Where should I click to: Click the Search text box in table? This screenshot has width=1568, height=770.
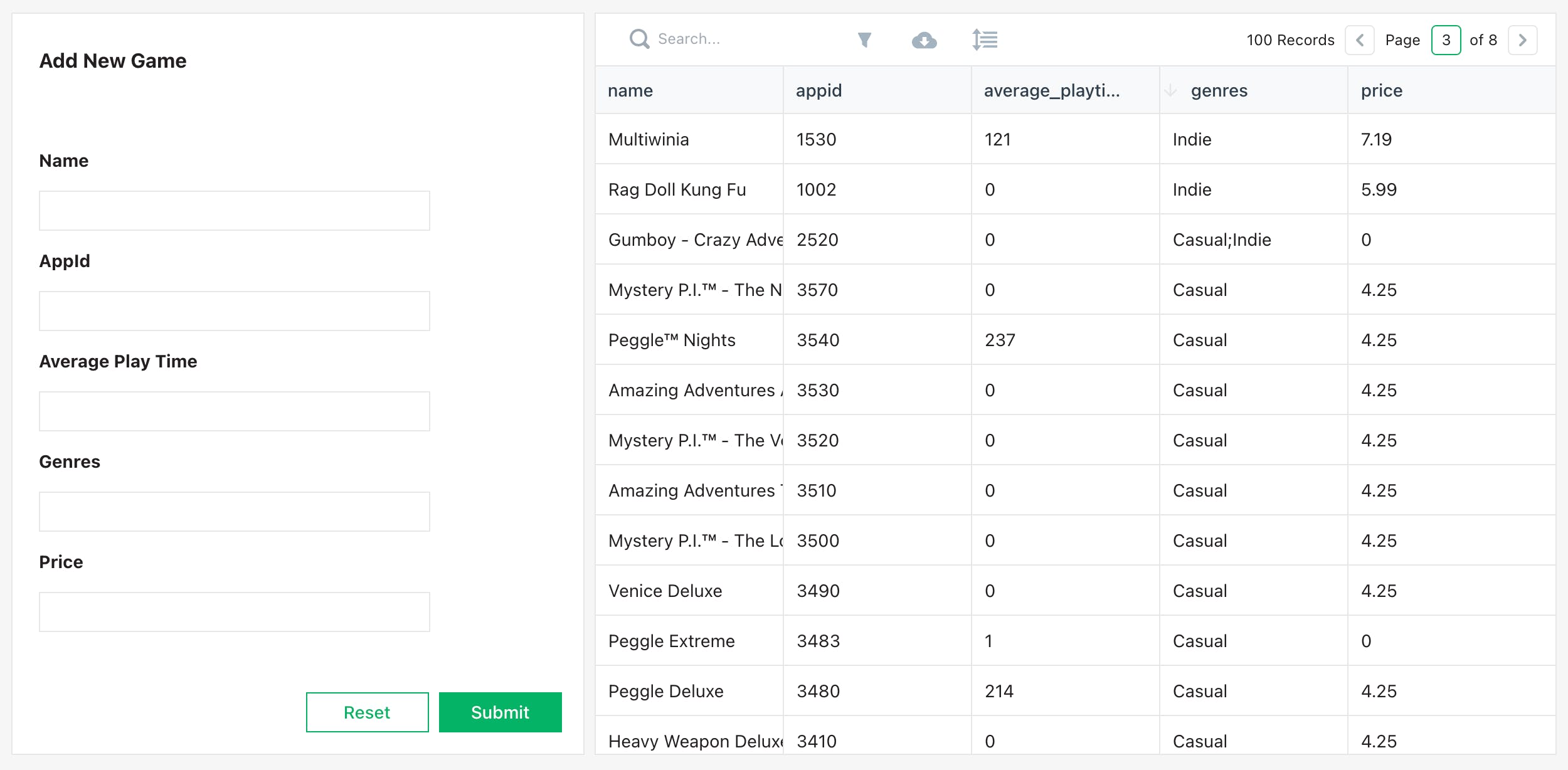point(746,40)
